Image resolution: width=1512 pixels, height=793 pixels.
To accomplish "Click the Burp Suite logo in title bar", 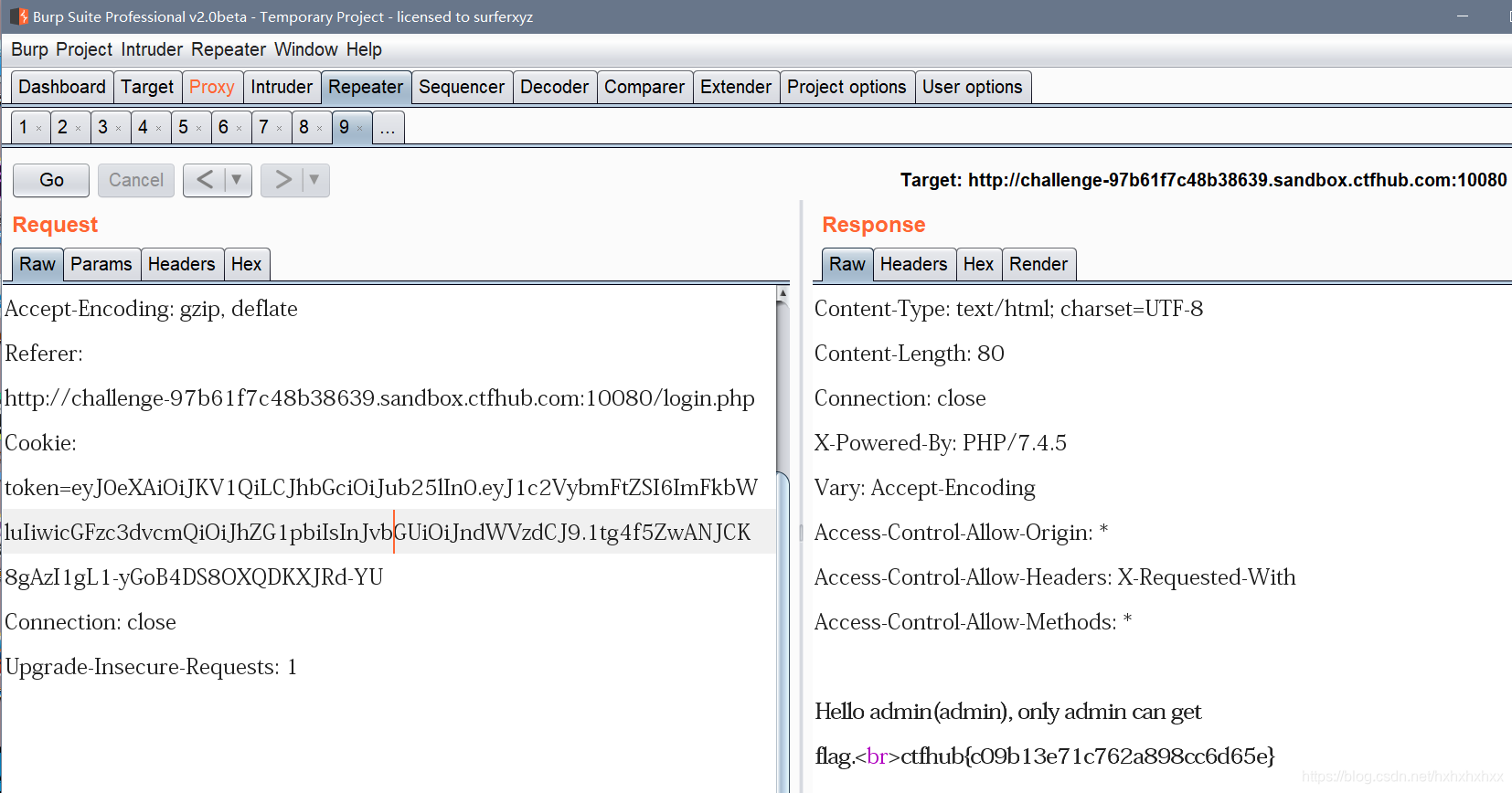I will [x=19, y=16].
